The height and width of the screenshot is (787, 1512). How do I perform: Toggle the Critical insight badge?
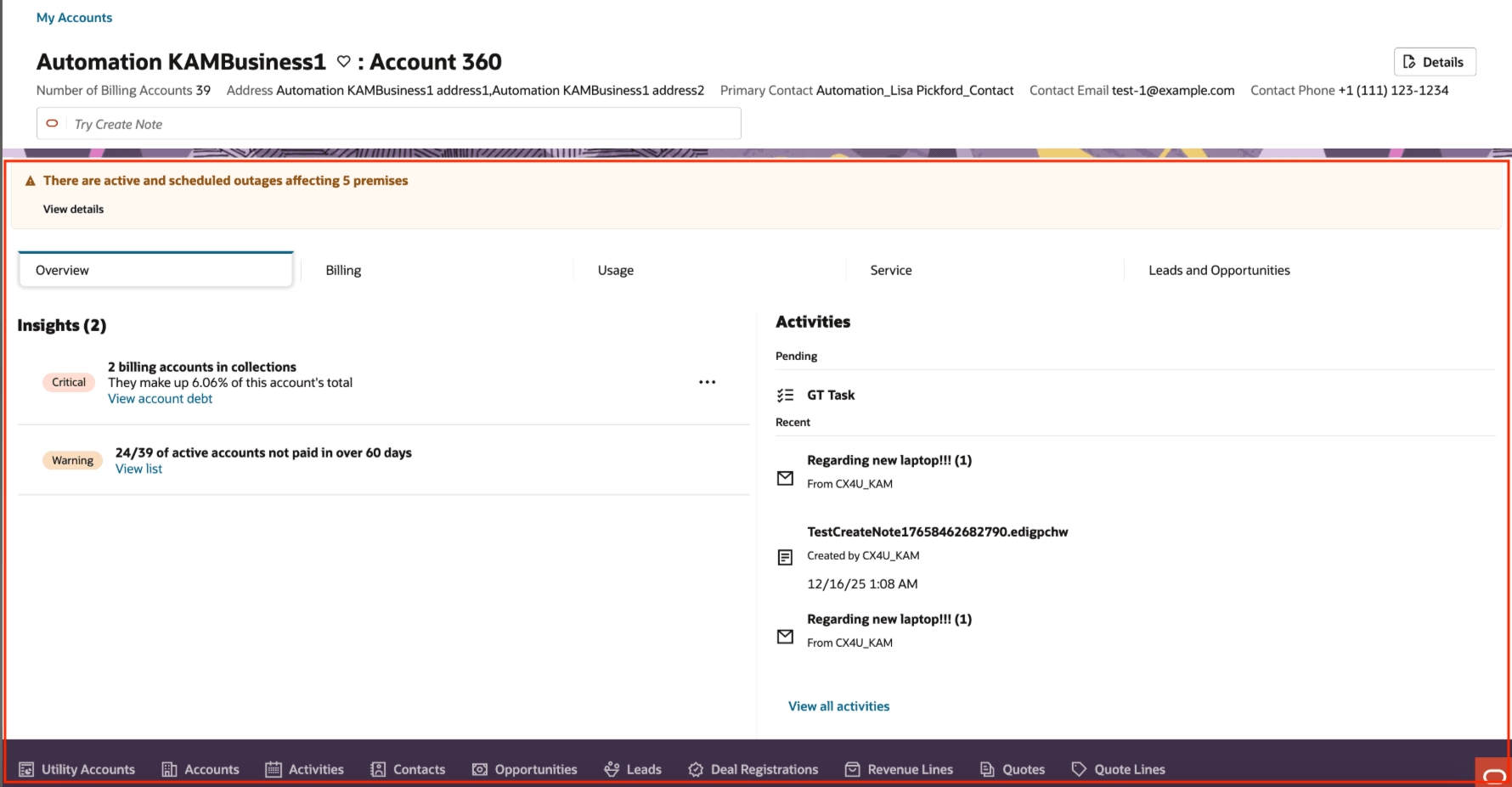[x=68, y=382]
